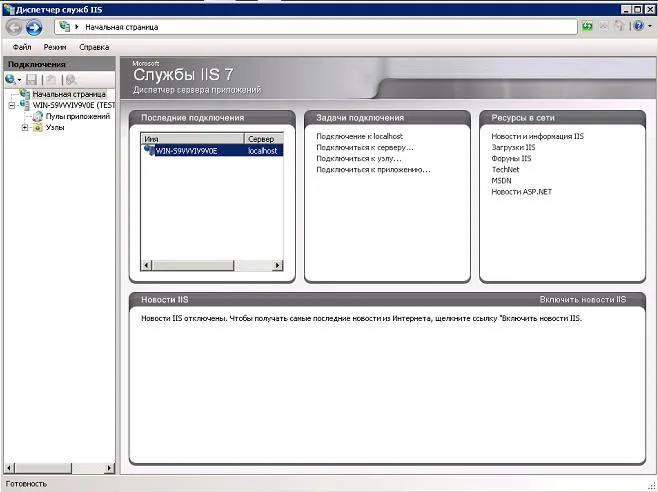Click the Узлы folder icon
658x492 pixels.
[38, 127]
